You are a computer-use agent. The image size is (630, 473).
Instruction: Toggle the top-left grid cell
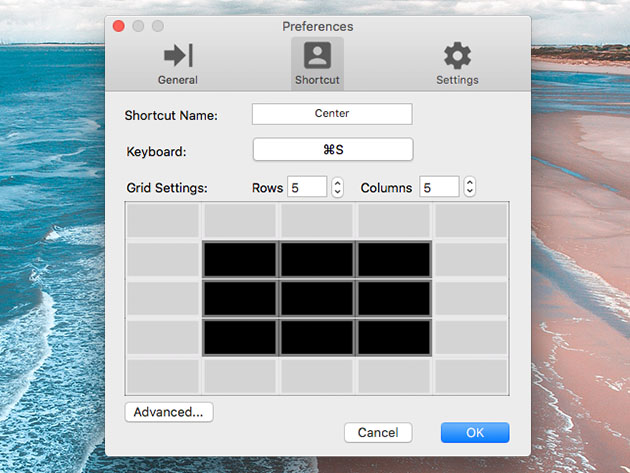pos(162,220)
